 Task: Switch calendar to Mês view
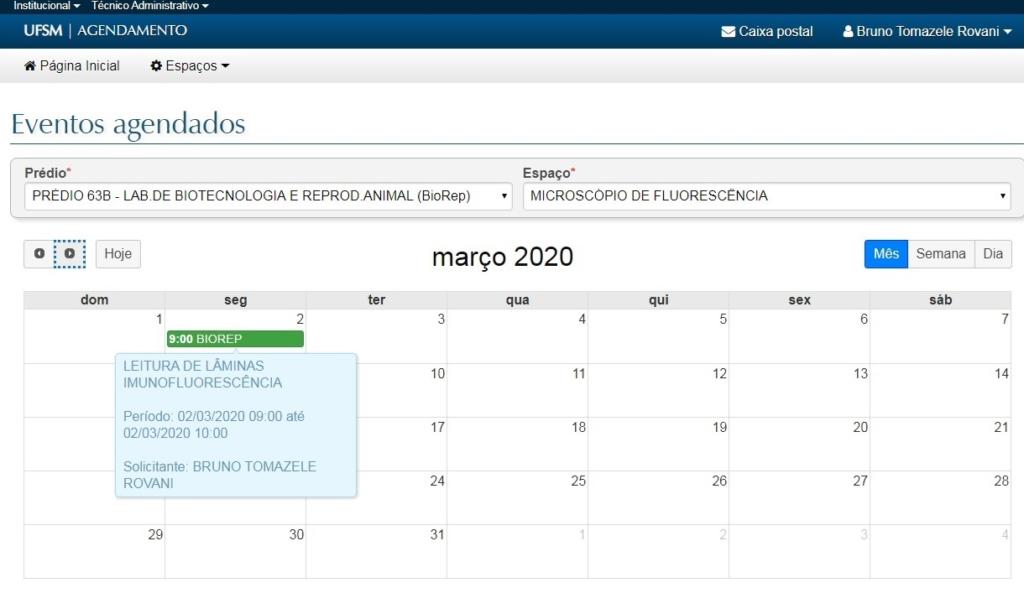pos(886,254)
